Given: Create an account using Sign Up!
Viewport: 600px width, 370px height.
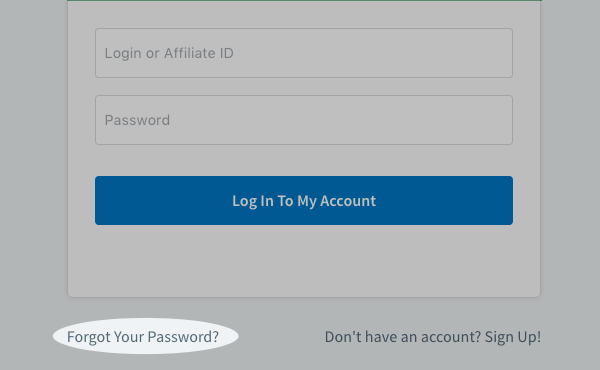Looking at the screenshot, I should pos(513,337).
